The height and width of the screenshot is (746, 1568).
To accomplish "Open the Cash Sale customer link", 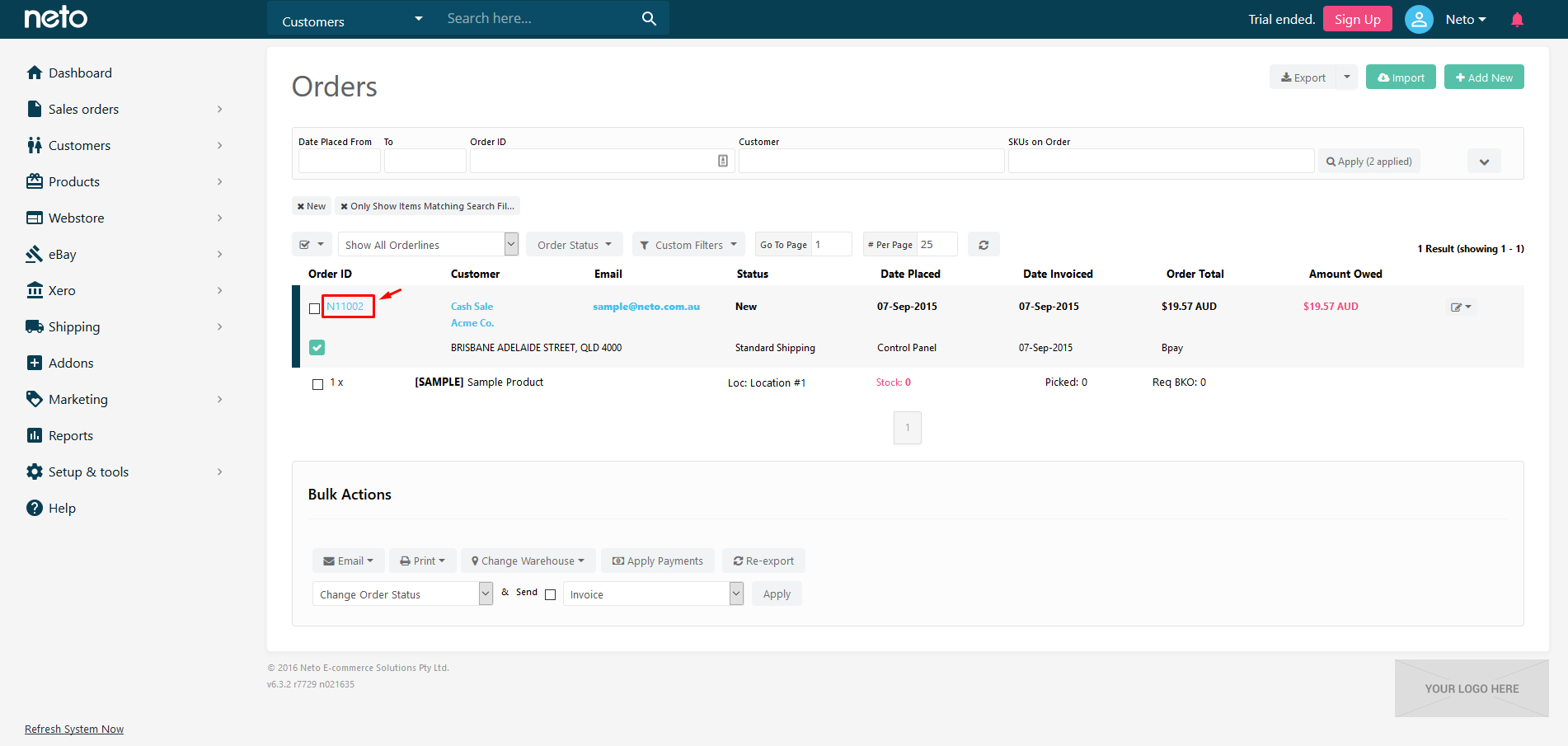I will point(472,307).
